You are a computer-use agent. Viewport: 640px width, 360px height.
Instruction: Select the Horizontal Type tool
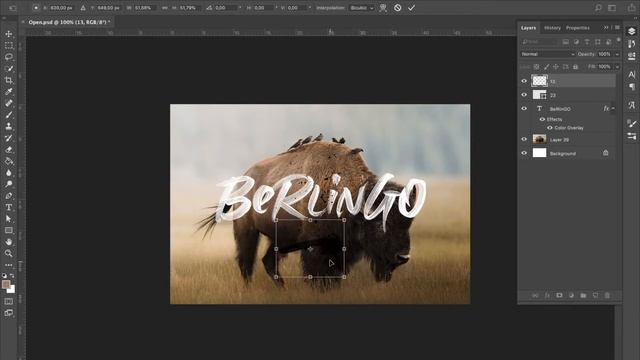pos(9,207)
